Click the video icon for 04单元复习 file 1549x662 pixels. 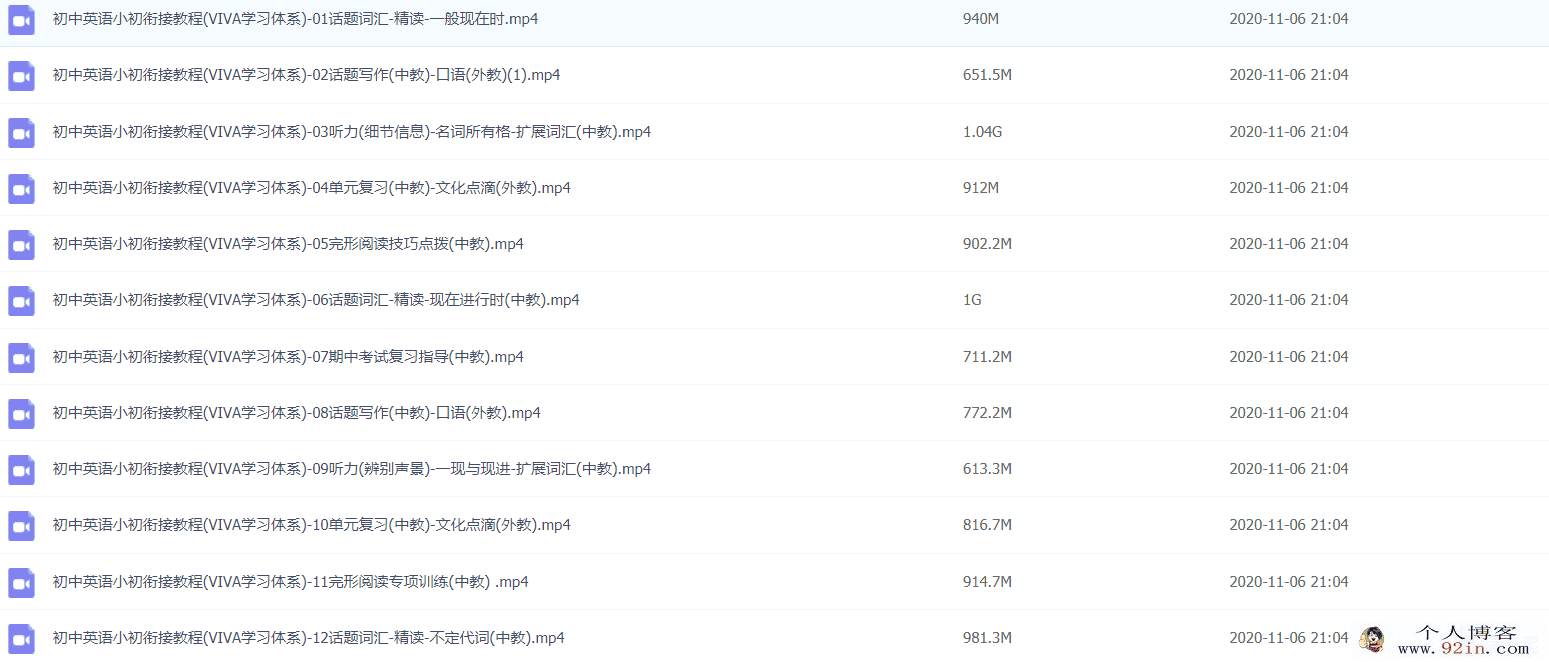22,188
